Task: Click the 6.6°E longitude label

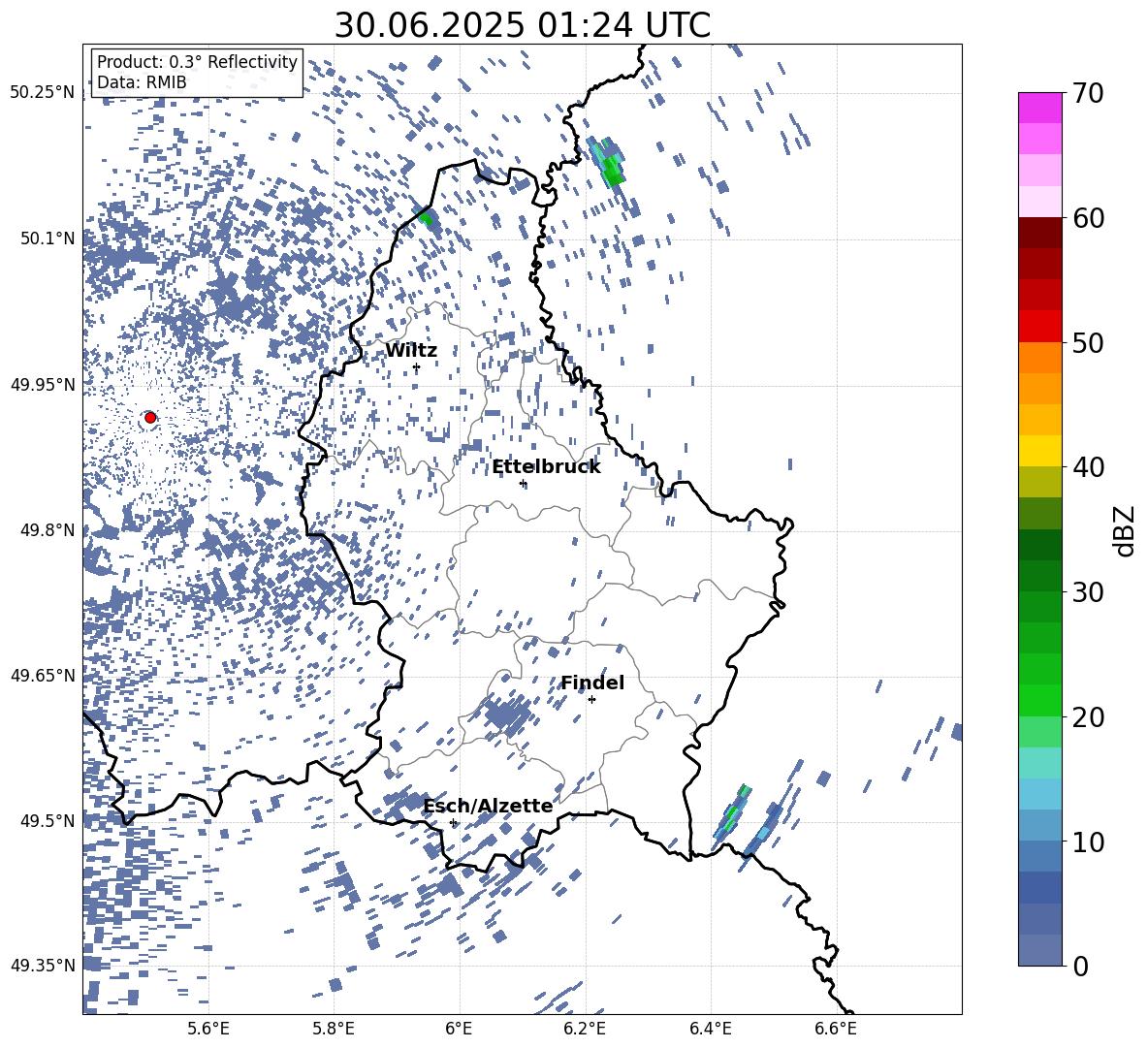Action: point(836,1029)
